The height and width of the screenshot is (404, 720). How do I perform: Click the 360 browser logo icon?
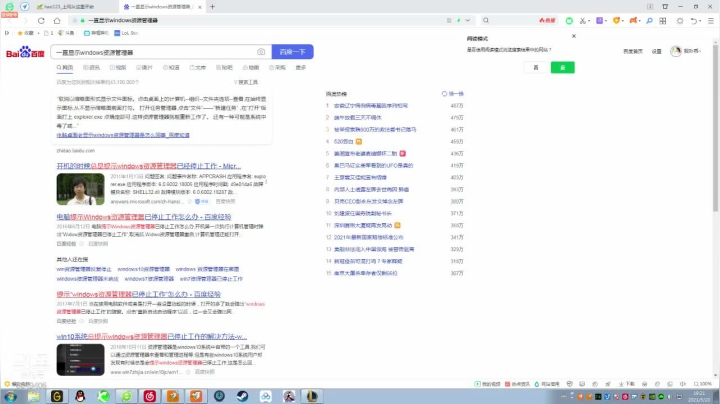pos(9,6)
